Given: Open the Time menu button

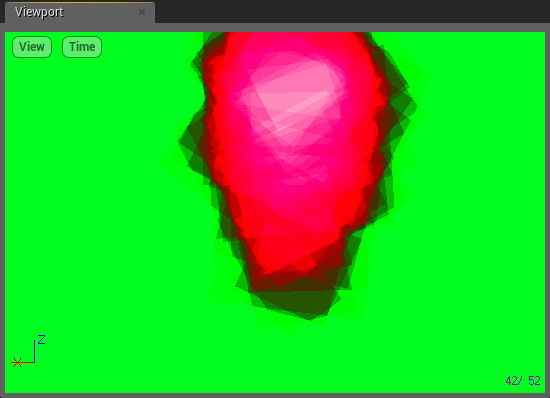Looking at the screenshot, I should [x=82, y=47].
